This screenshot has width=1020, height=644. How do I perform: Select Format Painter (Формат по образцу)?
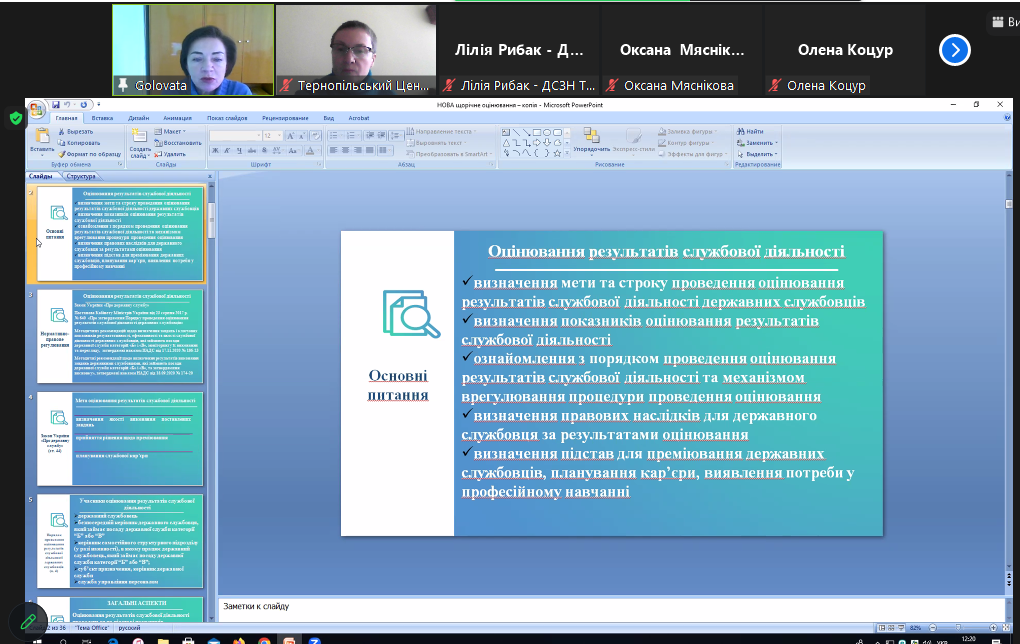(x=89, y=154)
